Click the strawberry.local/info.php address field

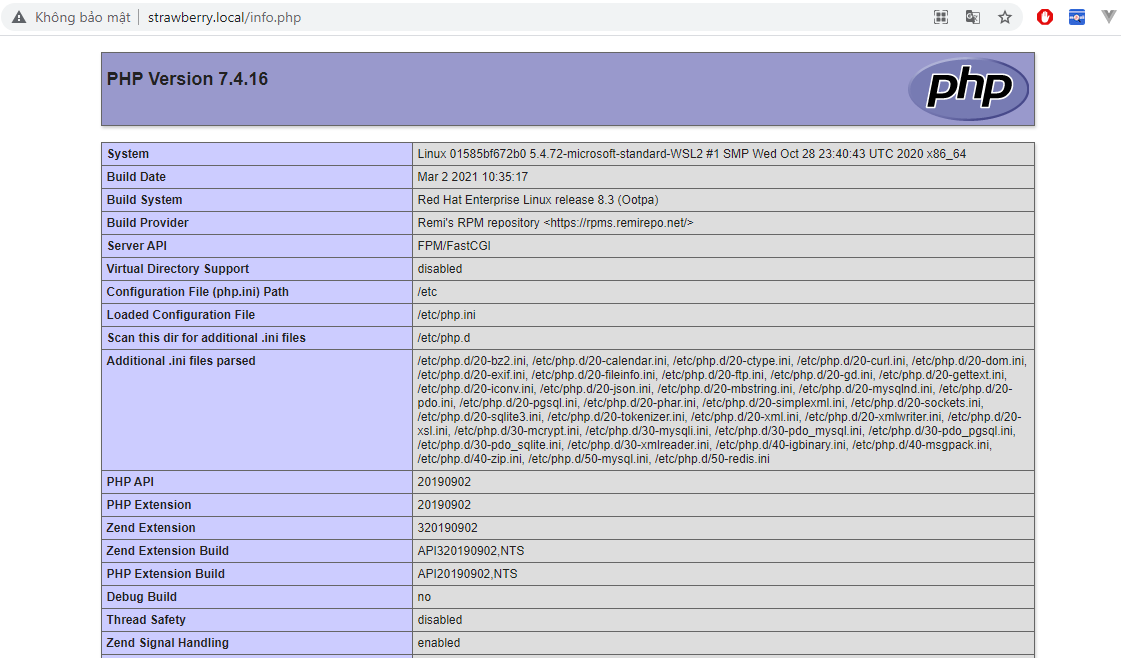point(224,17)
